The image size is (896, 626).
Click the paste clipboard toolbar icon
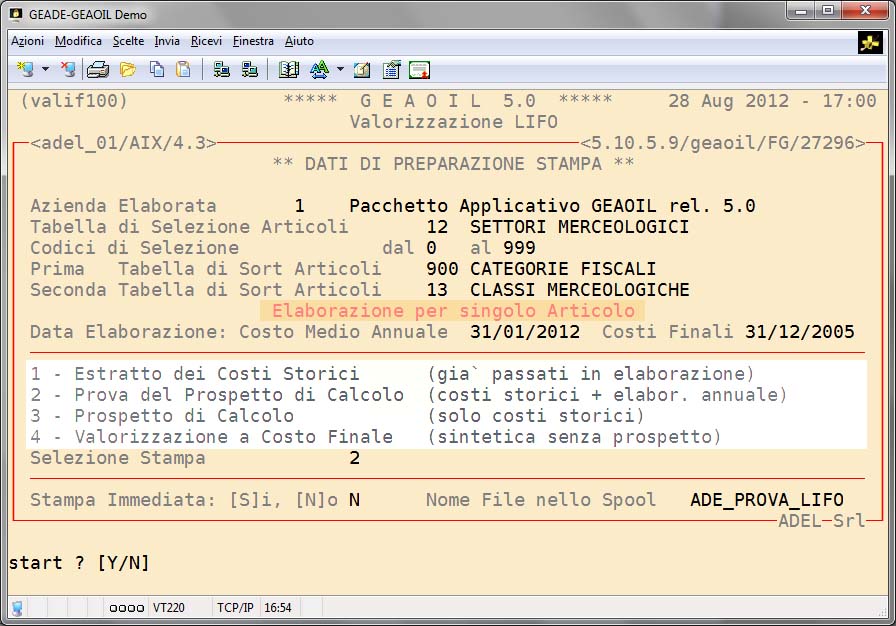(x=184, y=70)
